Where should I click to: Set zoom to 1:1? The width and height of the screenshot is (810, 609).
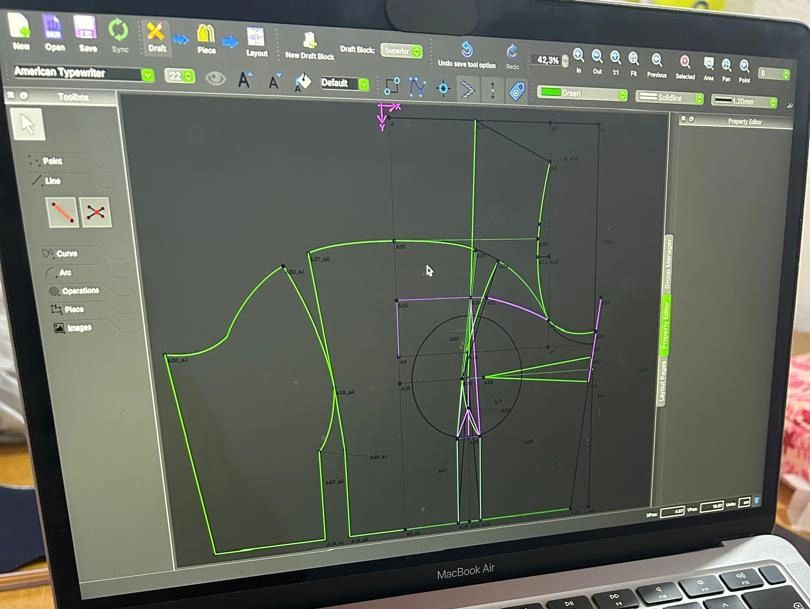click(x=616, y=64)
